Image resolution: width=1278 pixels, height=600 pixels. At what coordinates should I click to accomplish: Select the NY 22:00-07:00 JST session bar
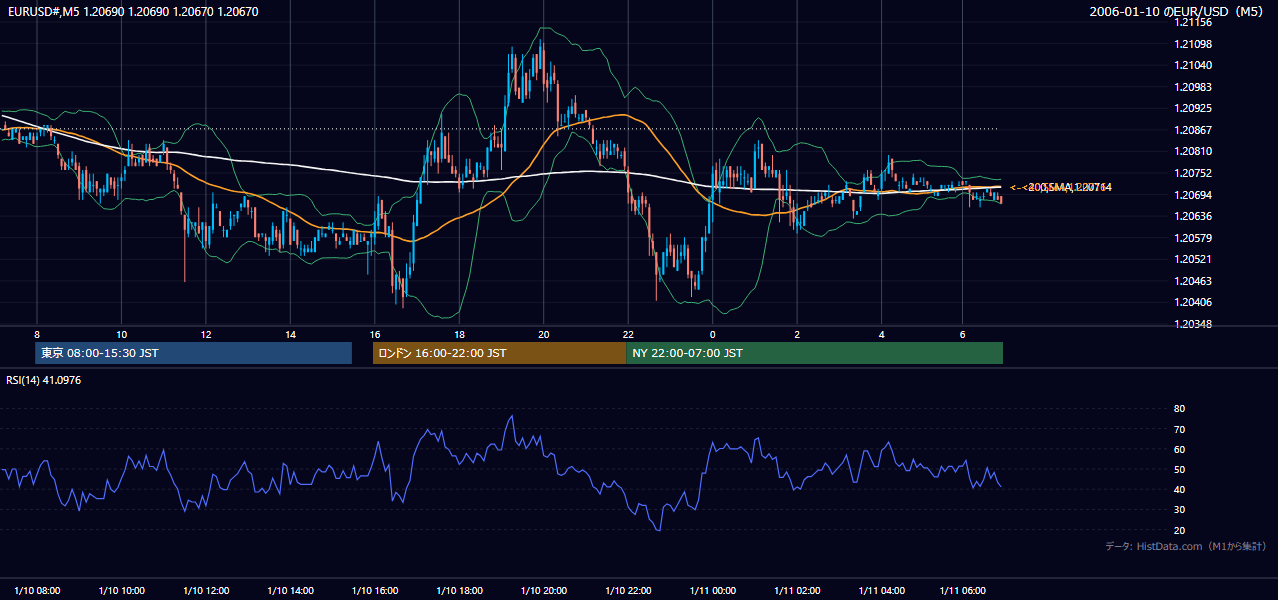pyautogui.click(x=814, y=353)
